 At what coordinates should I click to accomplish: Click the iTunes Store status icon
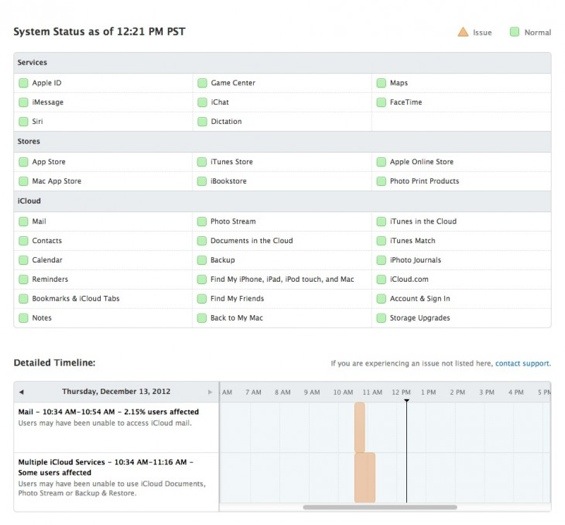pyautogui.click(x=202, y=162)
